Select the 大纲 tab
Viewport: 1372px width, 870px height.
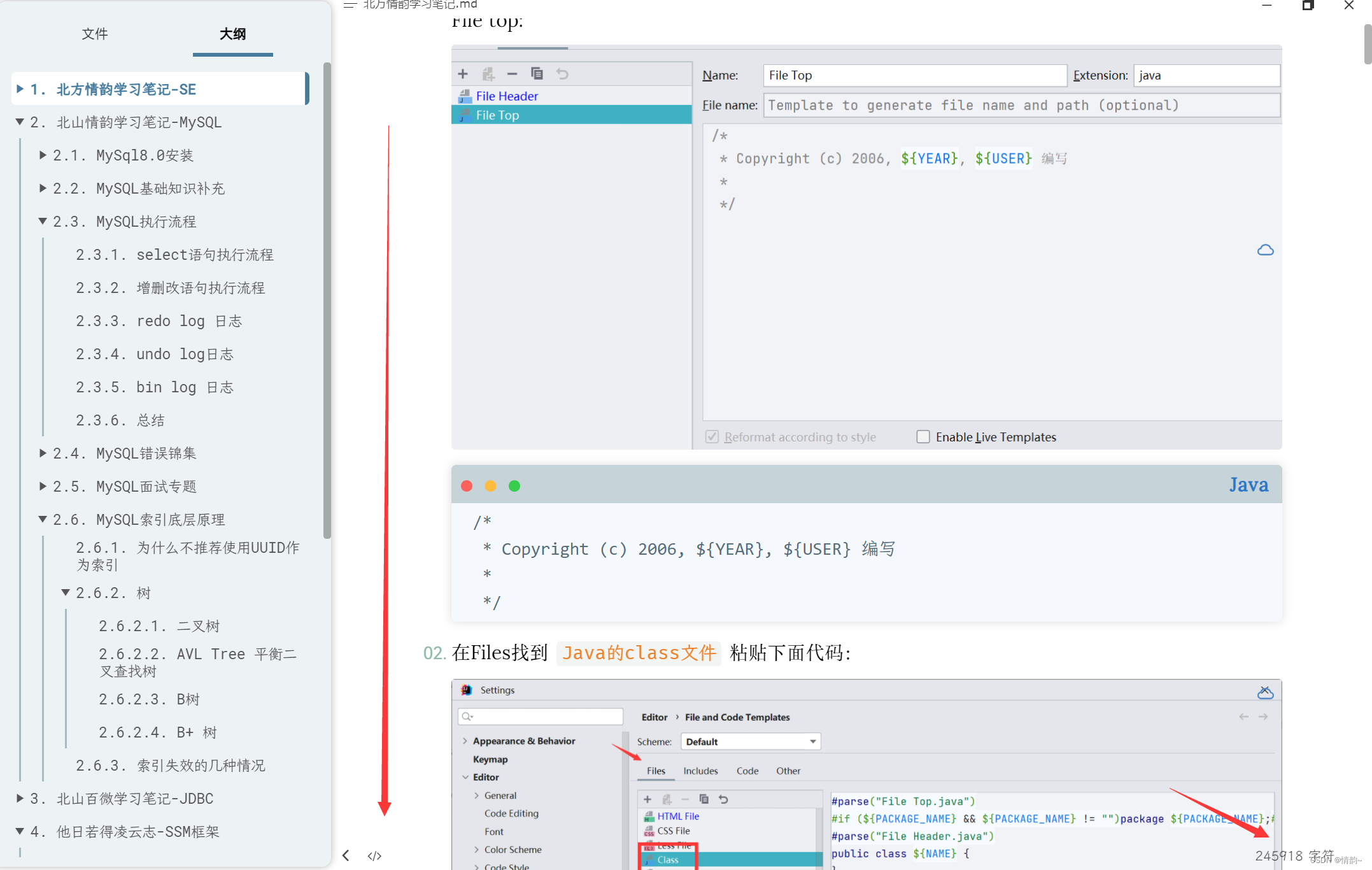pos(232,34)
